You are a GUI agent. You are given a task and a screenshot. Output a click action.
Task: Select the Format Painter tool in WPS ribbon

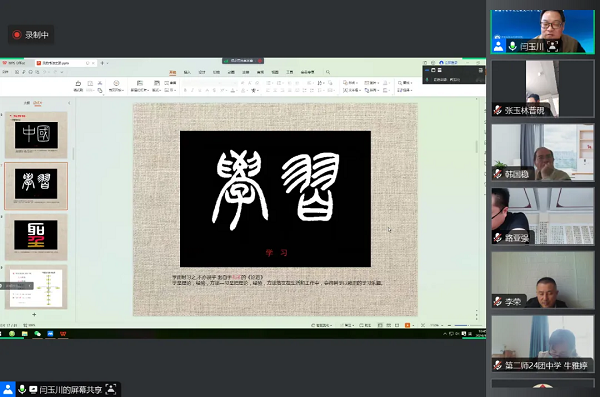pyautogui.click(x=78, y=87)
